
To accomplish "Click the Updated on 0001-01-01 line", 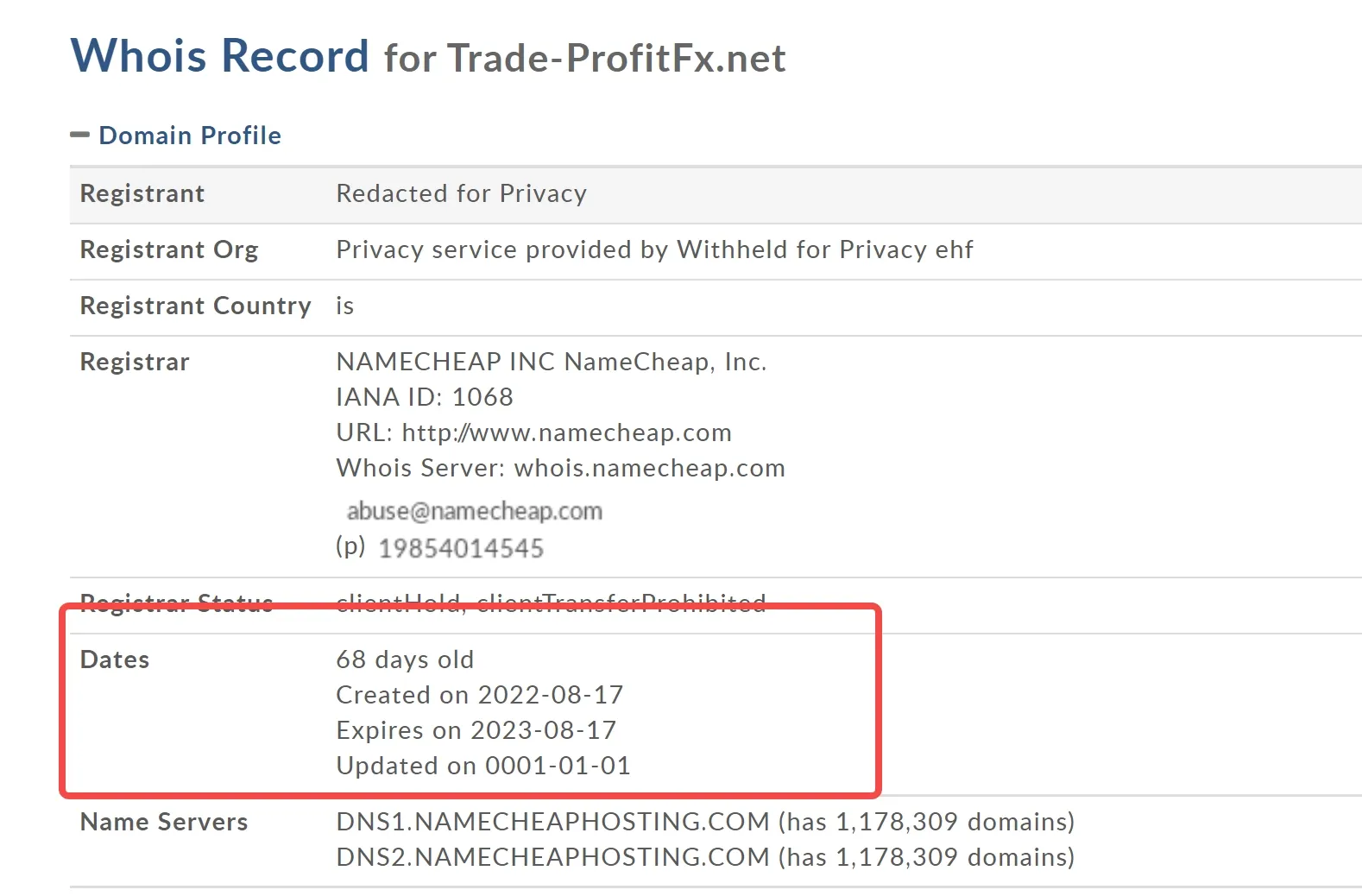I will click(x=483, y=766).
